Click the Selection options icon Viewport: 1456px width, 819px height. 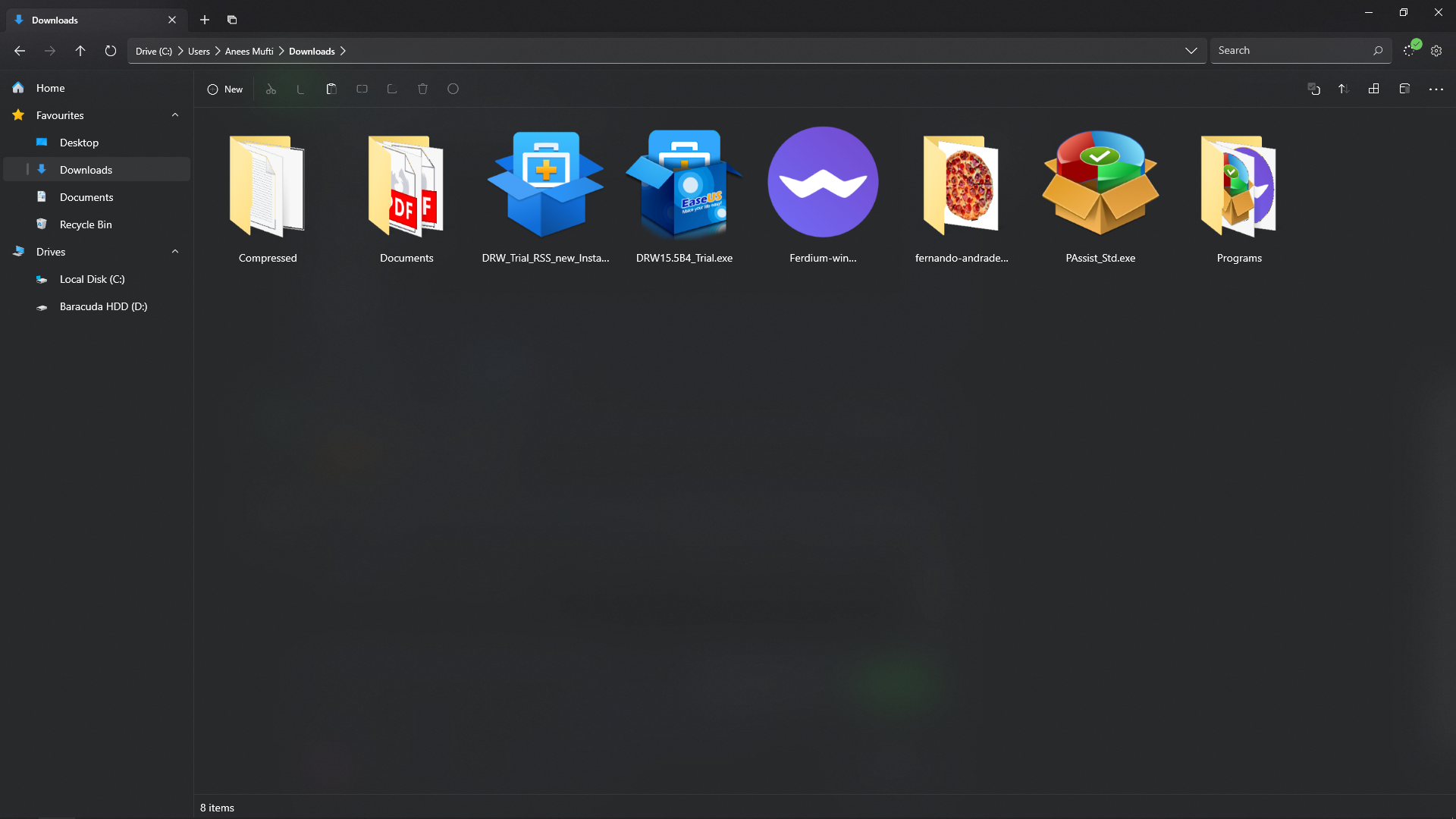tap(1313, 89)
